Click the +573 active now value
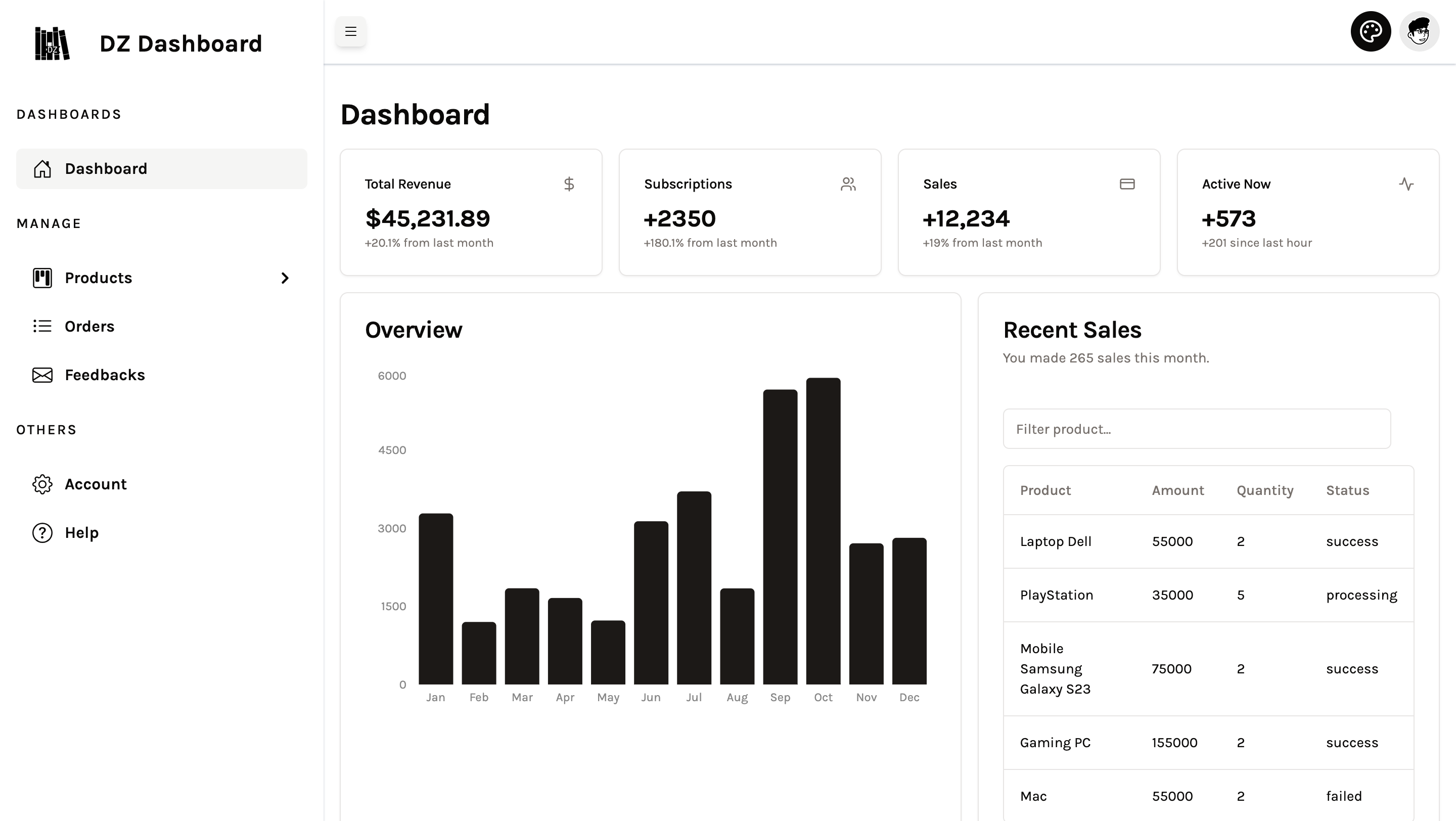1456x821 pixels. pos(1229,219)
